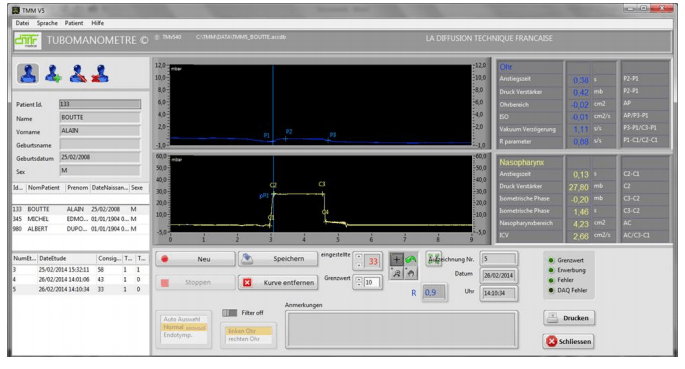
Task: Click the empty Geburtsname field
Action: click(100, 144)
